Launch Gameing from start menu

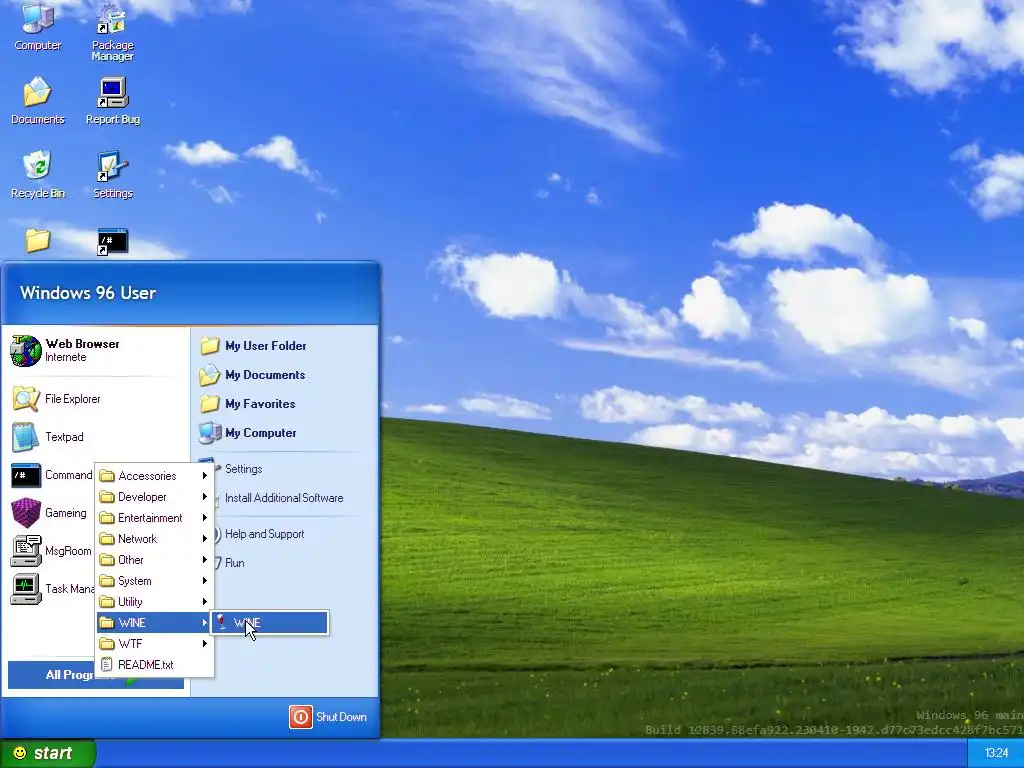pos(52,513)
